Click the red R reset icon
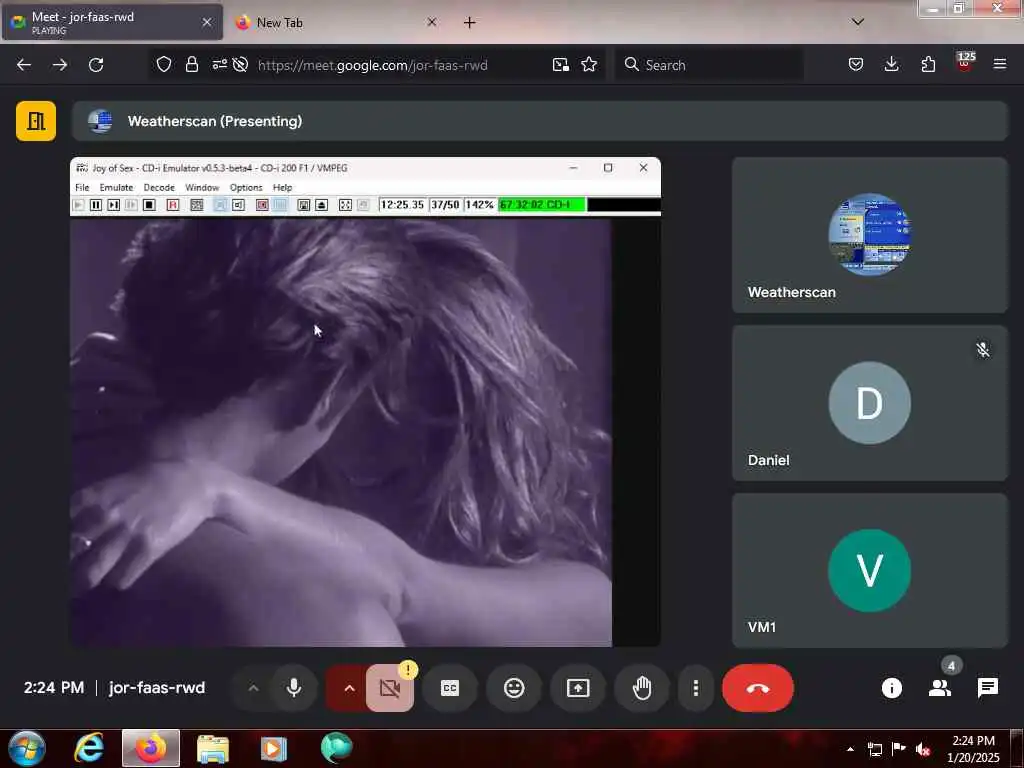This screenshot has width=1024, height=768. [x=173, y=205]
